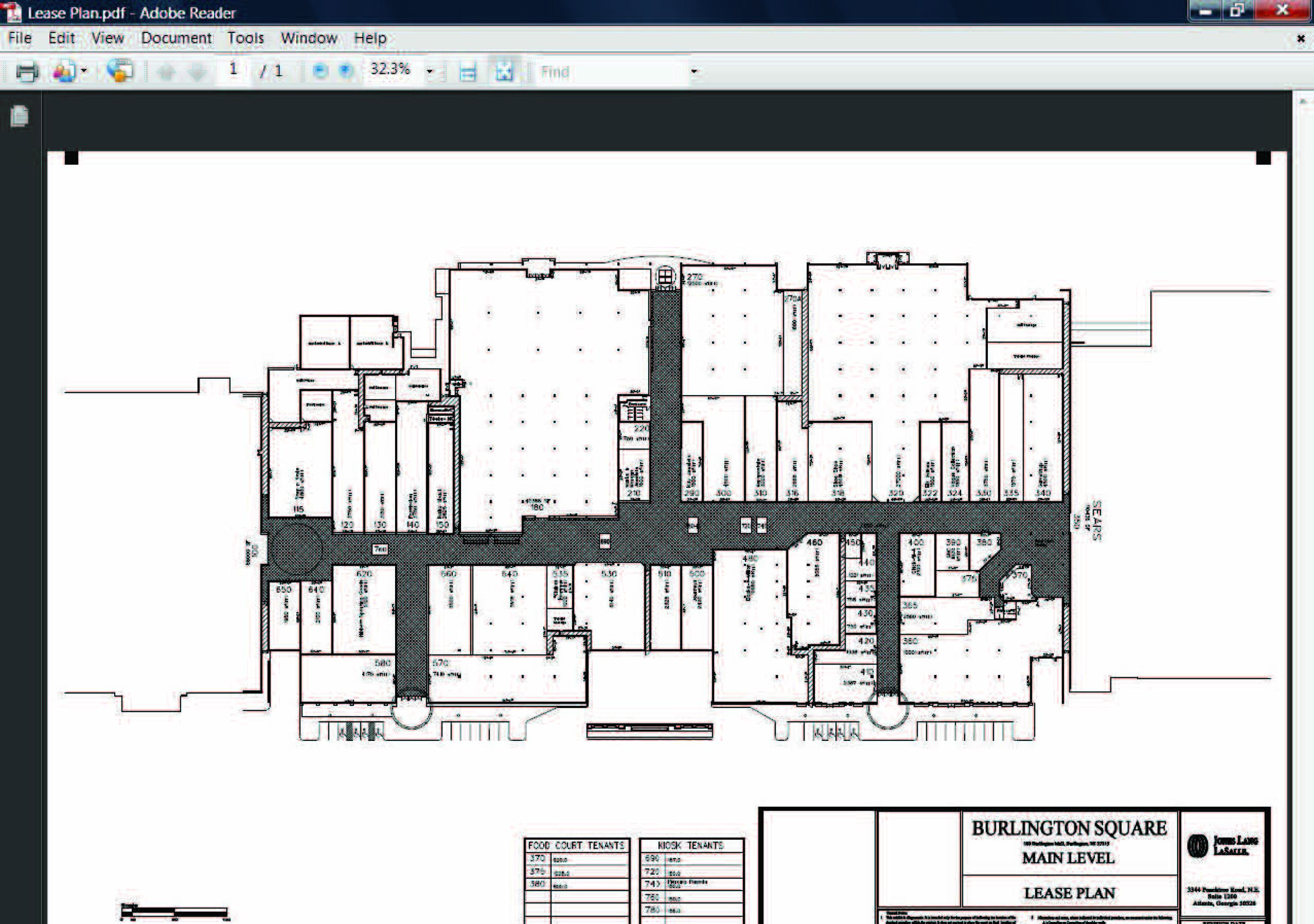Screen dimensions: 1314x924
Task: Close the document with menu bar X
Action: pos(1300,39)
